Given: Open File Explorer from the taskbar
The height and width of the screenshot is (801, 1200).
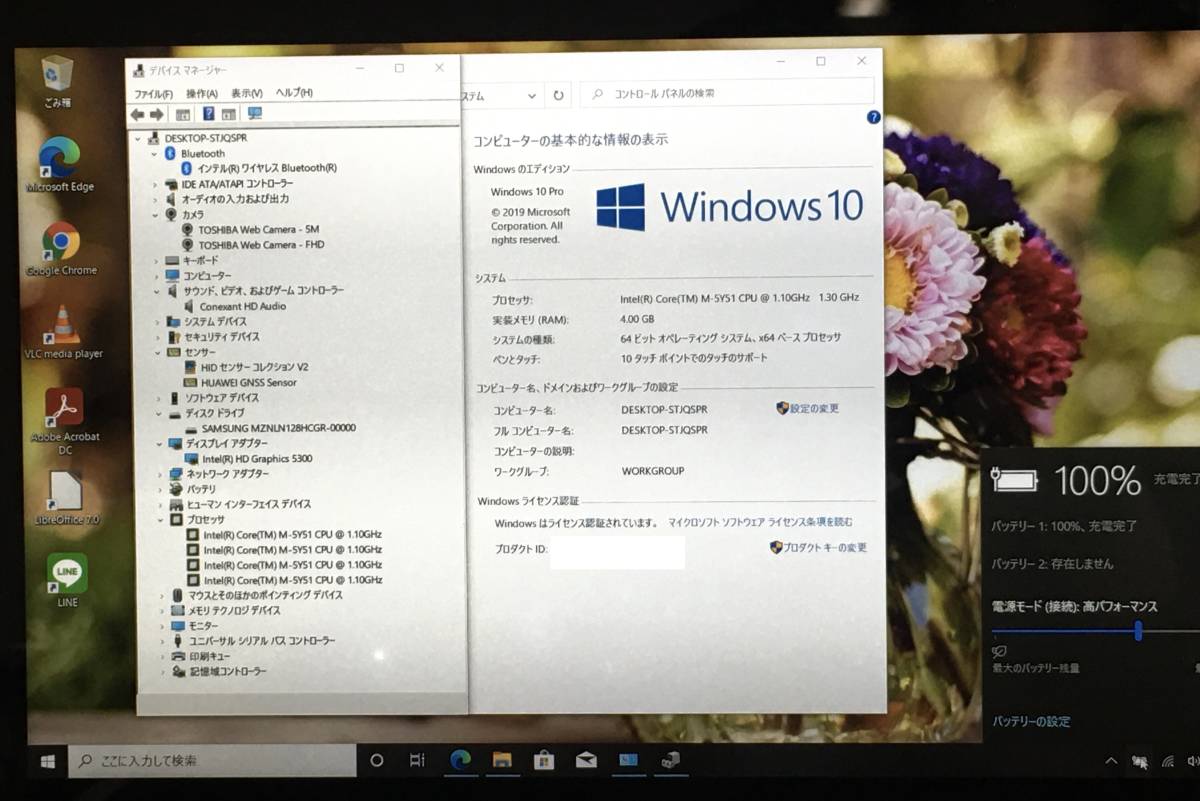Looking at the screenshot, I should click(x=502, y=760).
